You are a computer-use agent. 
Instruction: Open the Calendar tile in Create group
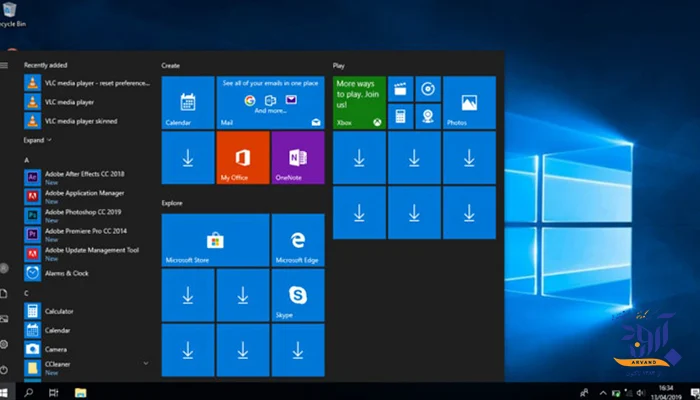point(188,102)
